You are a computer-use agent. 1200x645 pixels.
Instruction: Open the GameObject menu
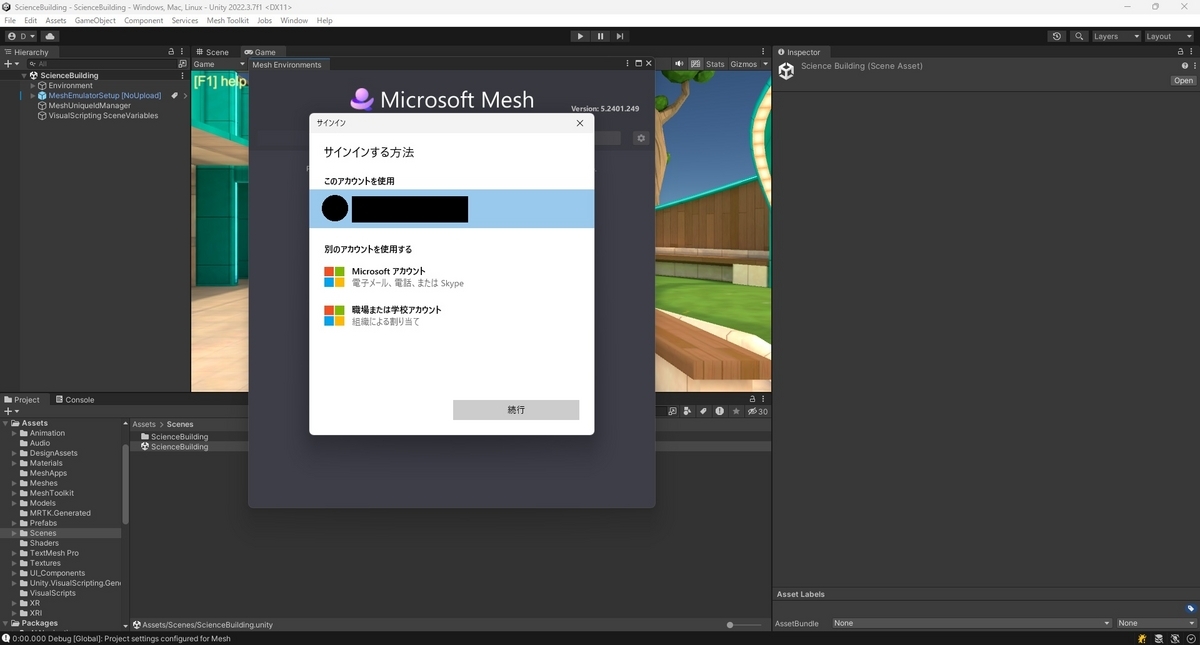pos(95,20)
